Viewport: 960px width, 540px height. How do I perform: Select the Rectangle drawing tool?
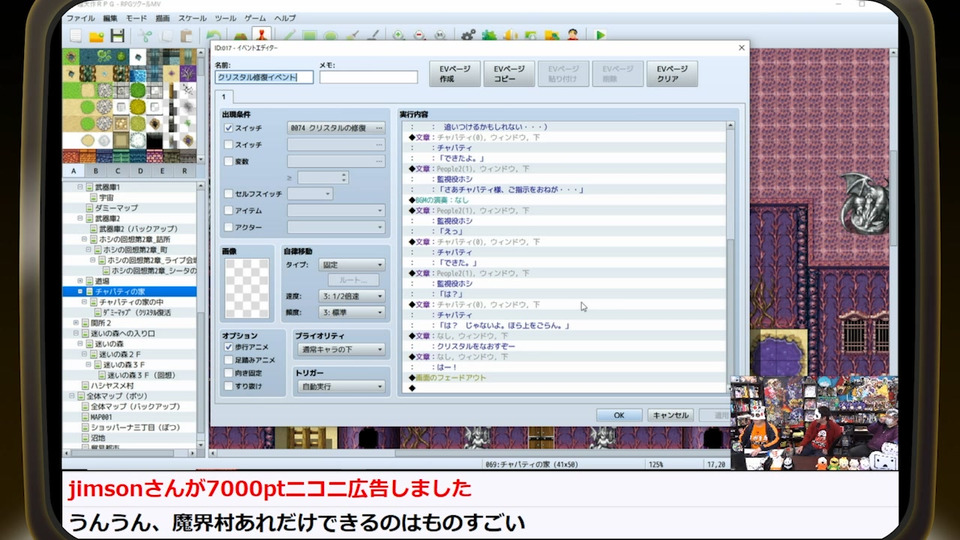pos(309,36)
